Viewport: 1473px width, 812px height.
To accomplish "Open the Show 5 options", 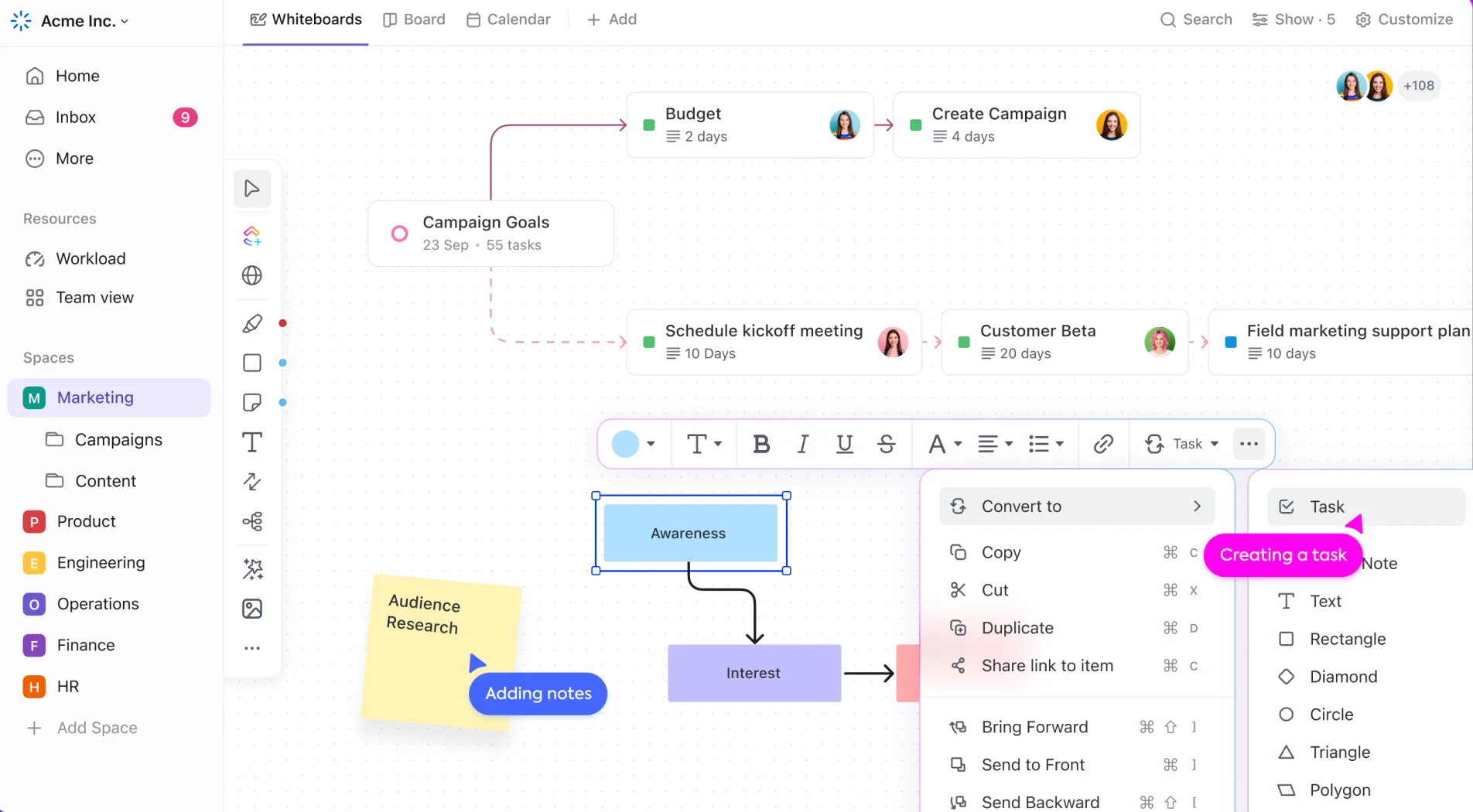I will point(1294,19).
